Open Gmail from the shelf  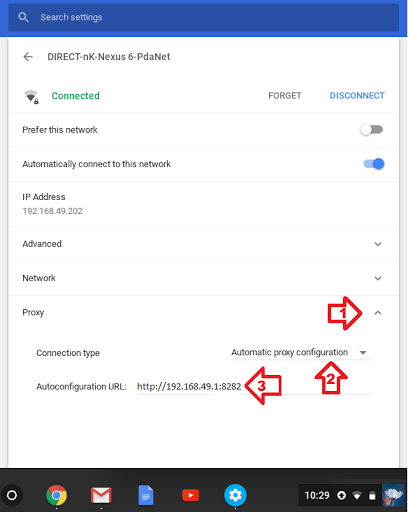pos(101,495)
